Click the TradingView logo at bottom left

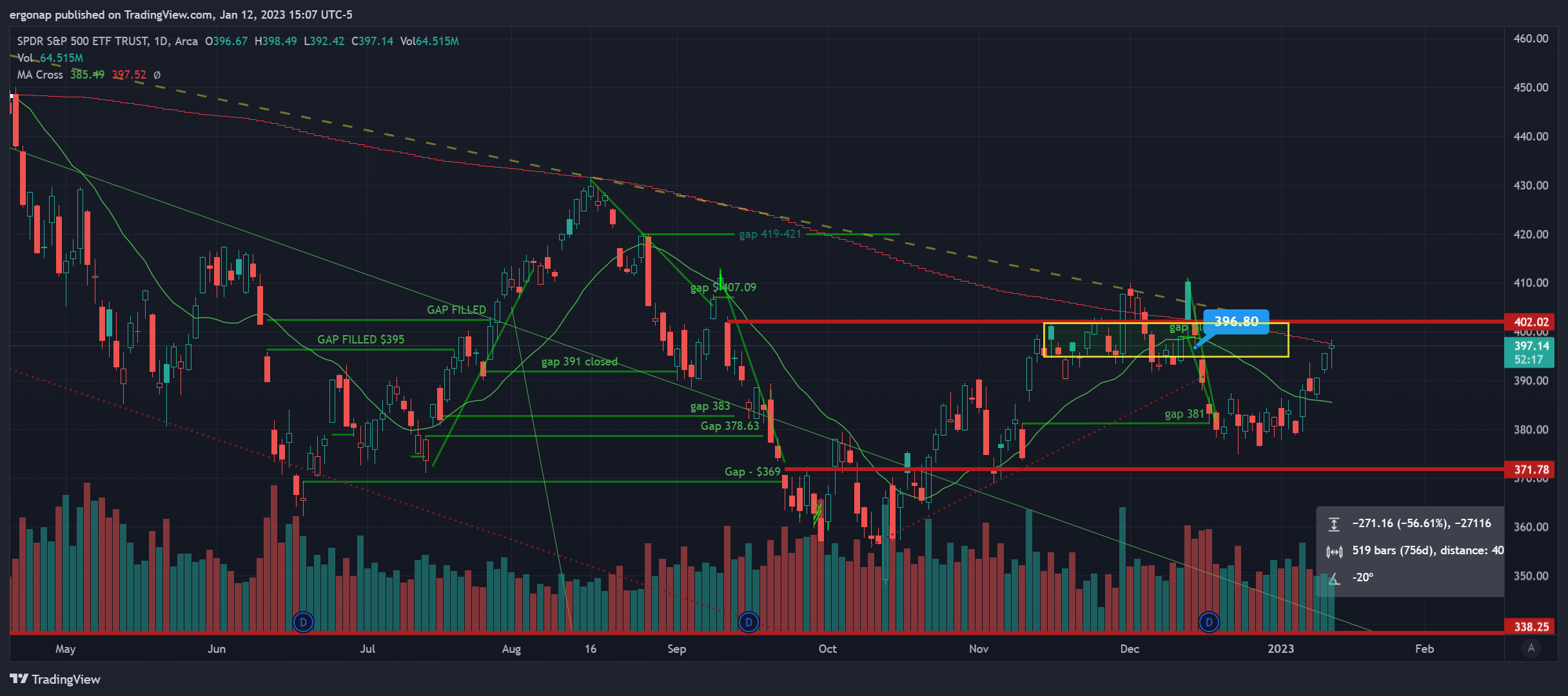click(55, 679)
